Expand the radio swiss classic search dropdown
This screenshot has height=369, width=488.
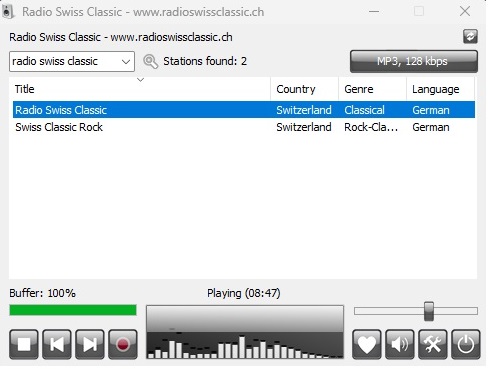pos(126,62)
